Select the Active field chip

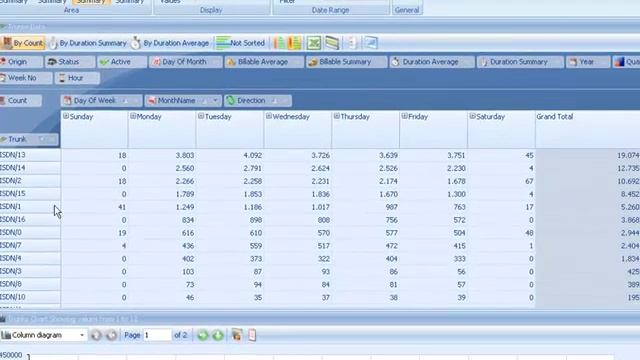pos(122,62)
